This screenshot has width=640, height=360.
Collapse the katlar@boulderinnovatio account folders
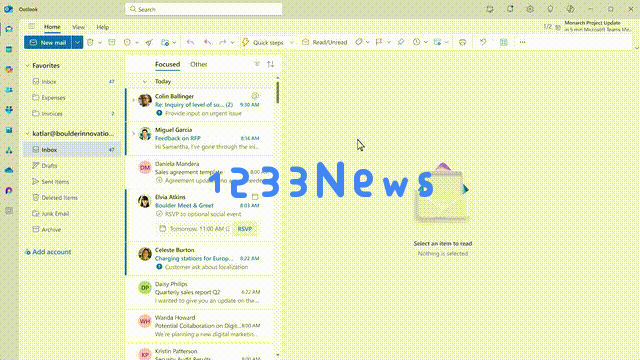pos(27,133)
